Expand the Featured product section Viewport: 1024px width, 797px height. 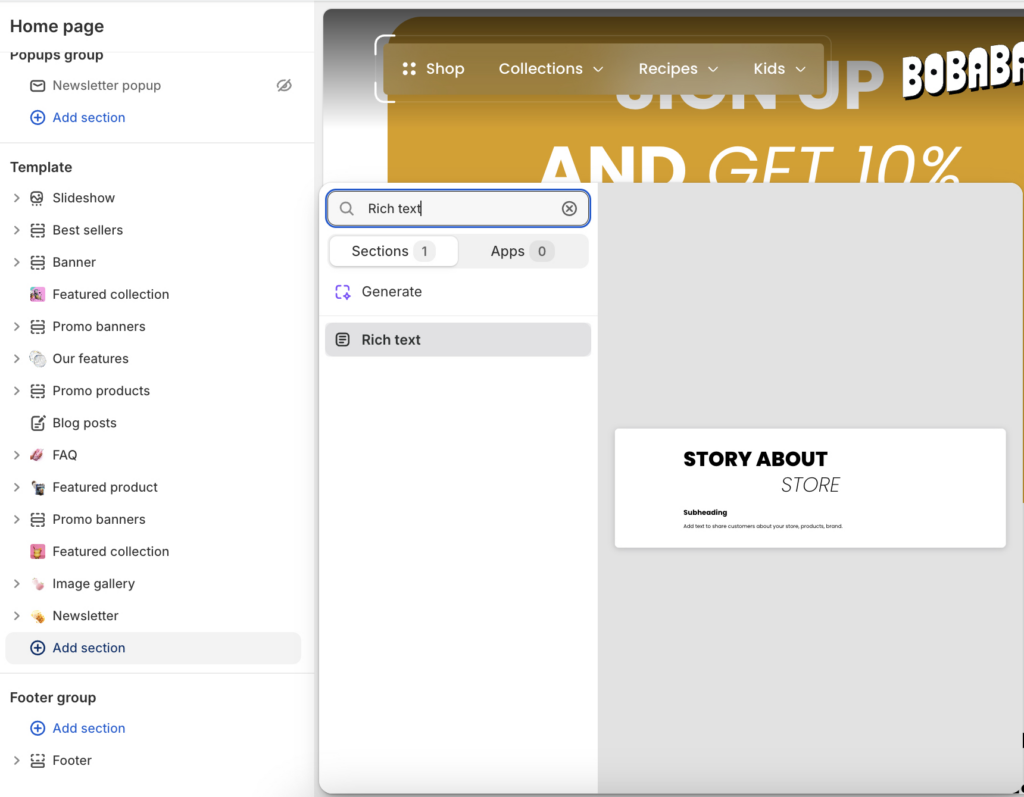click(17, 487)
